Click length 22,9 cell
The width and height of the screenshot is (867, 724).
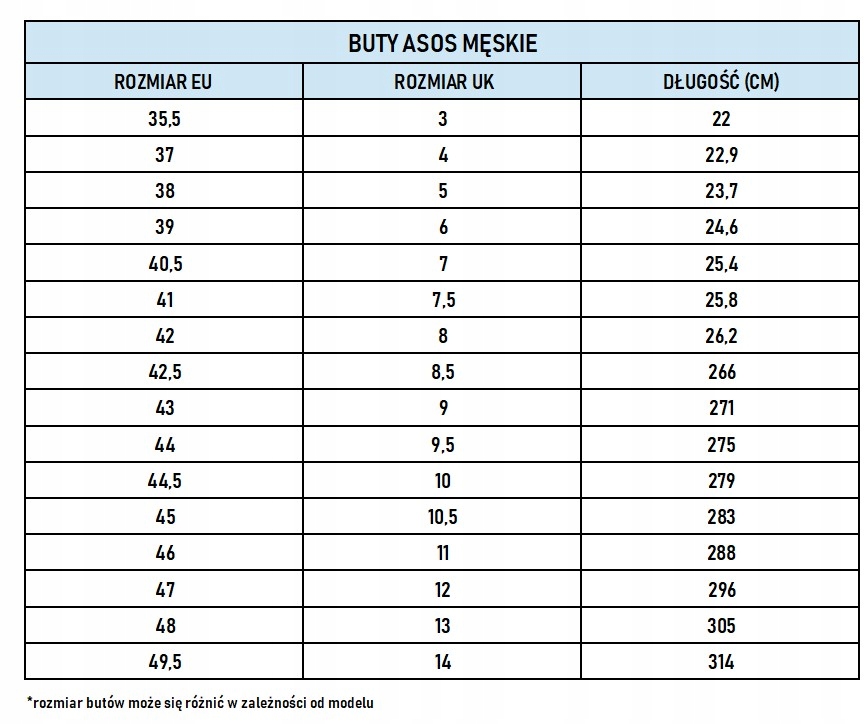(720, 154)
